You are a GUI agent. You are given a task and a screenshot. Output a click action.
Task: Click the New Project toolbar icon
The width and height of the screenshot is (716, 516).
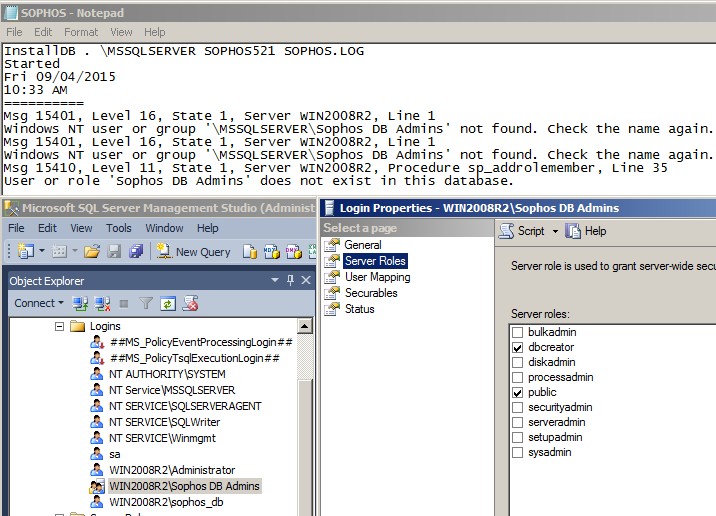pyautogui.click(x=26, y=251)
